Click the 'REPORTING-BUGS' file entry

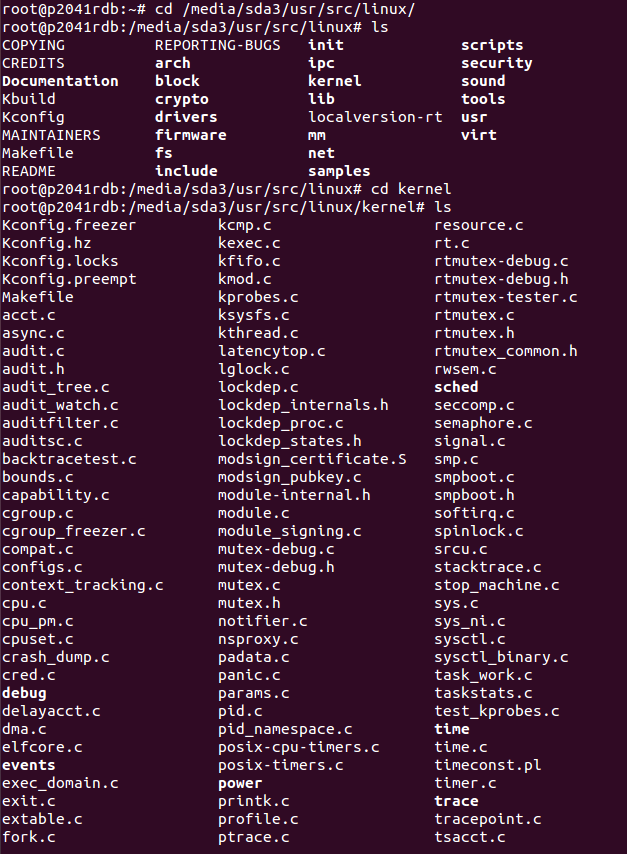pos(218,45)
